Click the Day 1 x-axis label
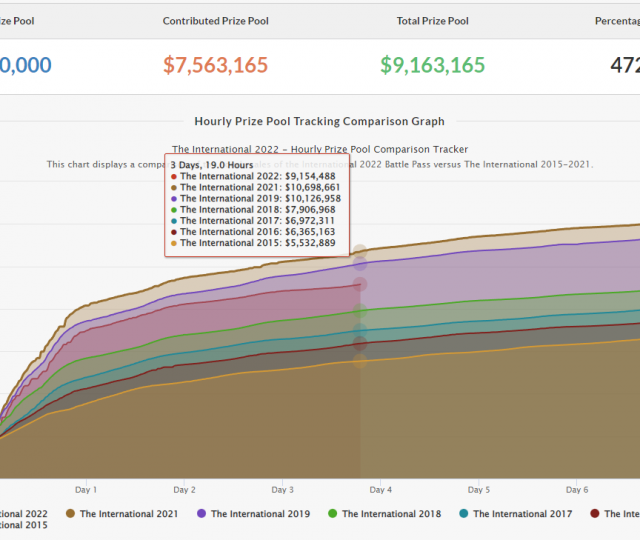Viewport: 640px width, 540px height. tap(86, 490)
